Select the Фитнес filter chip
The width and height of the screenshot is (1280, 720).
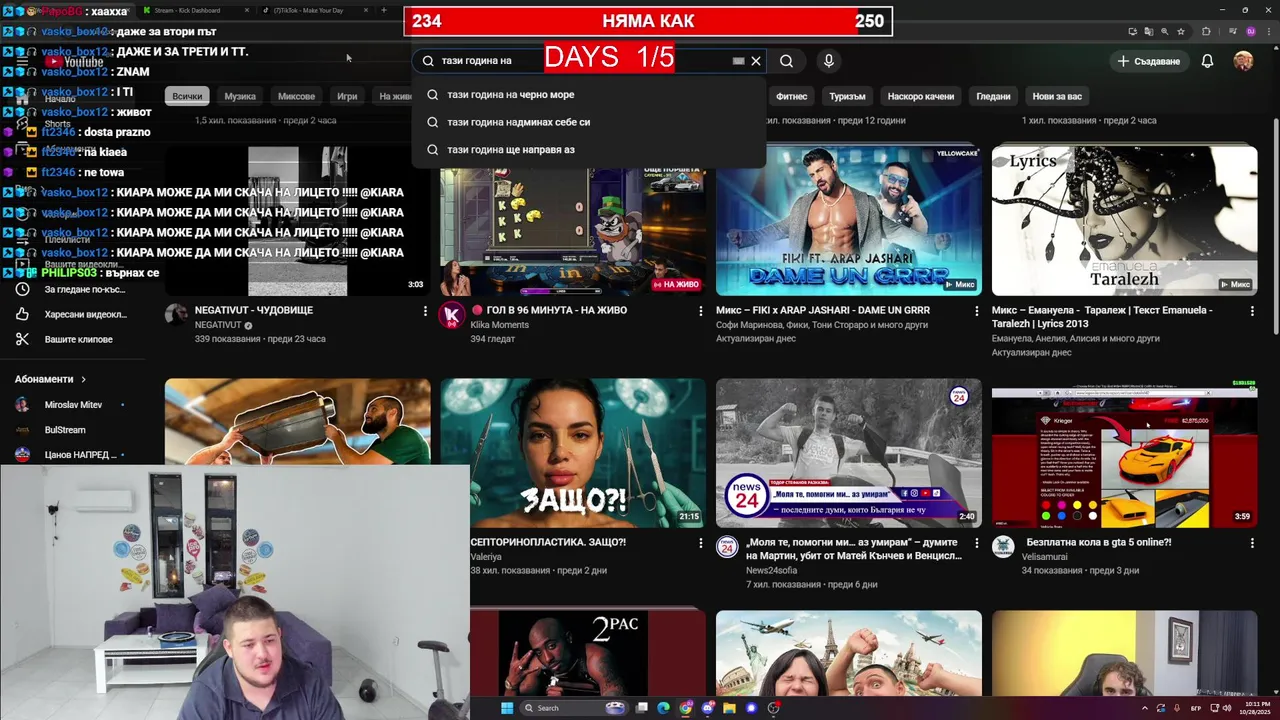pyautogui.click(x=791, y=96)
